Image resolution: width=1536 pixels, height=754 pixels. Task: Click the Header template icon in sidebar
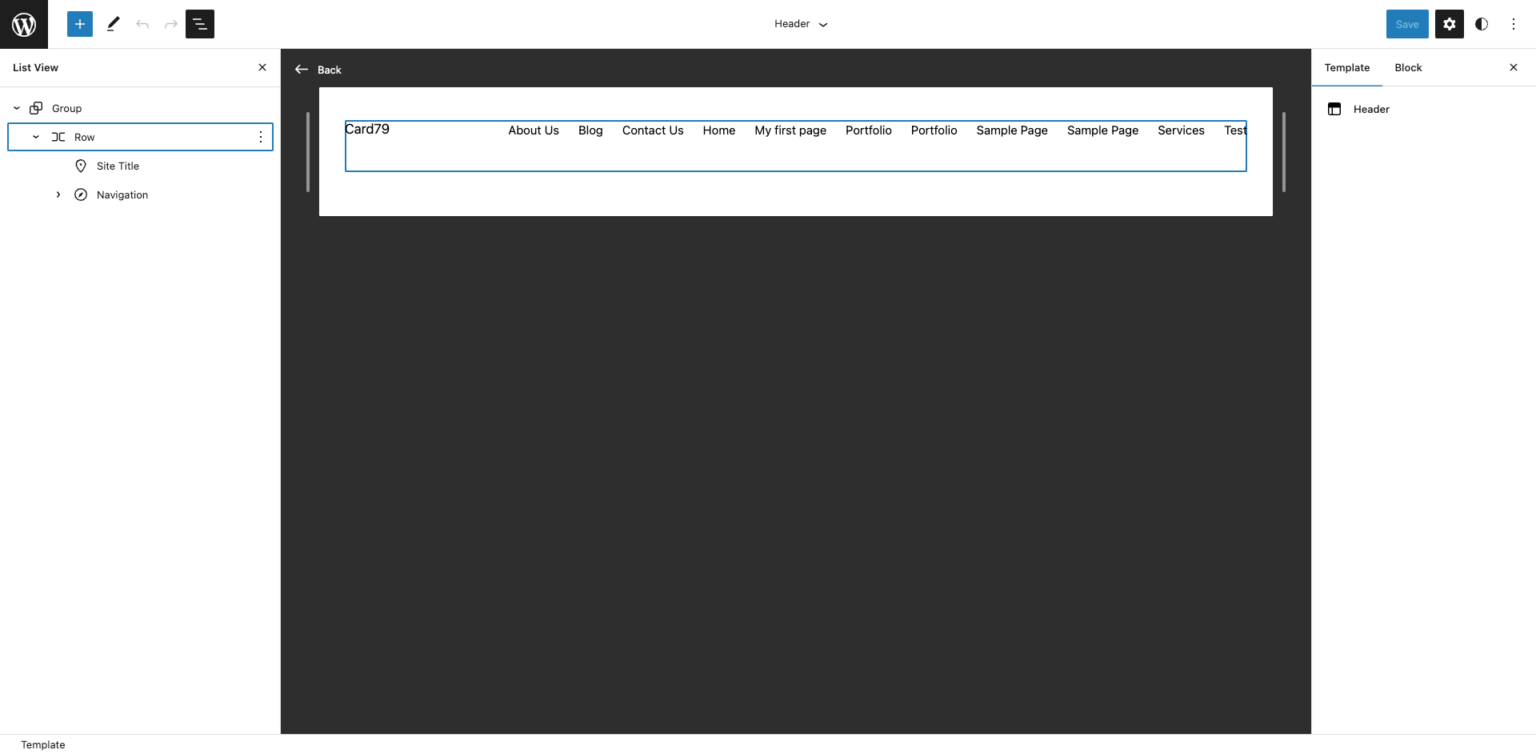tap(1334, 109)
